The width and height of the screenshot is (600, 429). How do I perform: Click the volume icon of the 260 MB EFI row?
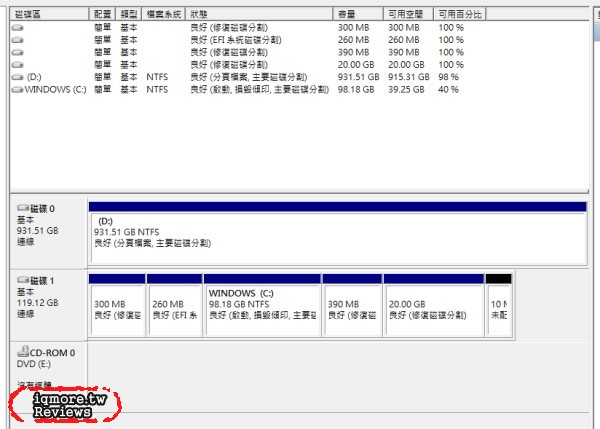[18, 40]
